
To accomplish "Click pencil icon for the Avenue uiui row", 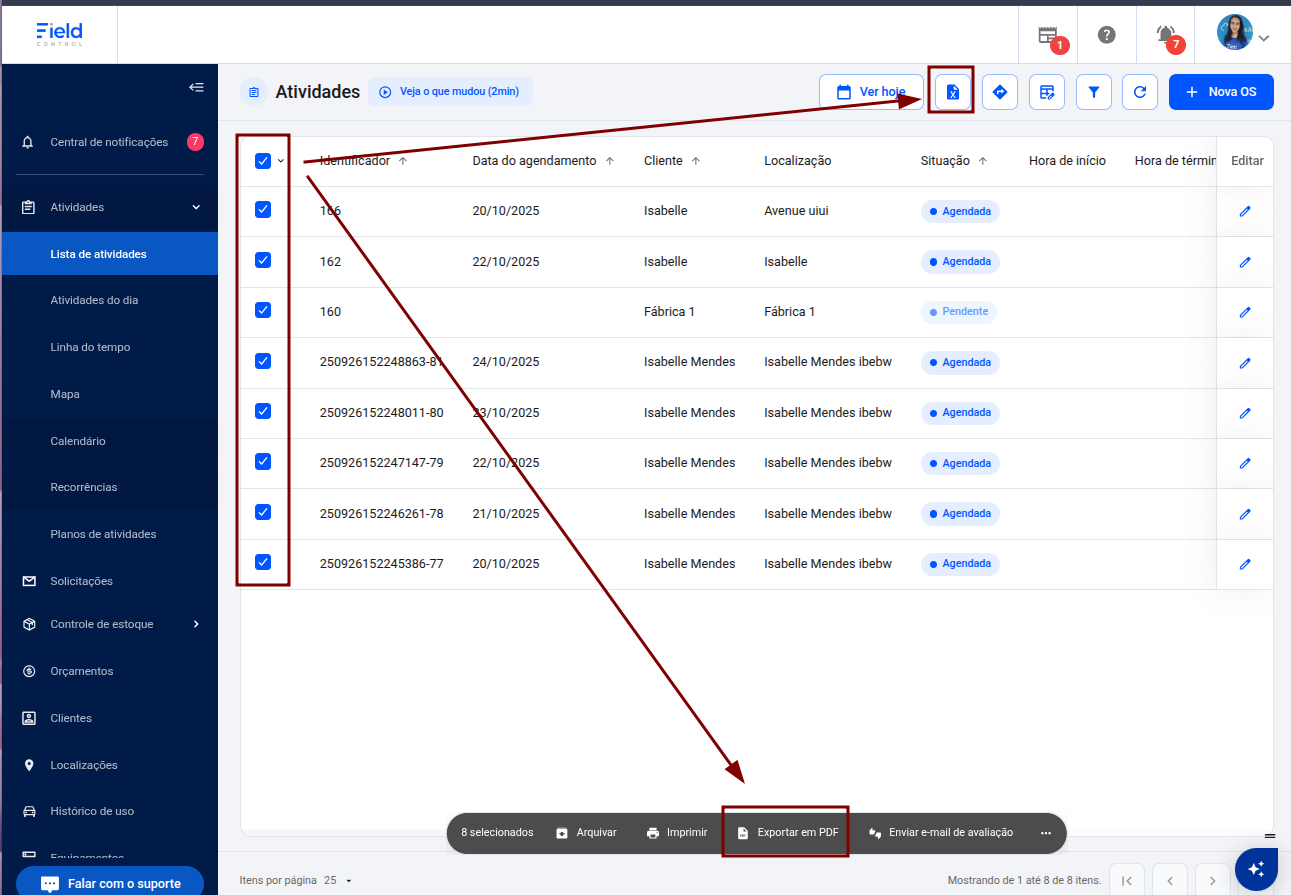I will coord(1245,211).
